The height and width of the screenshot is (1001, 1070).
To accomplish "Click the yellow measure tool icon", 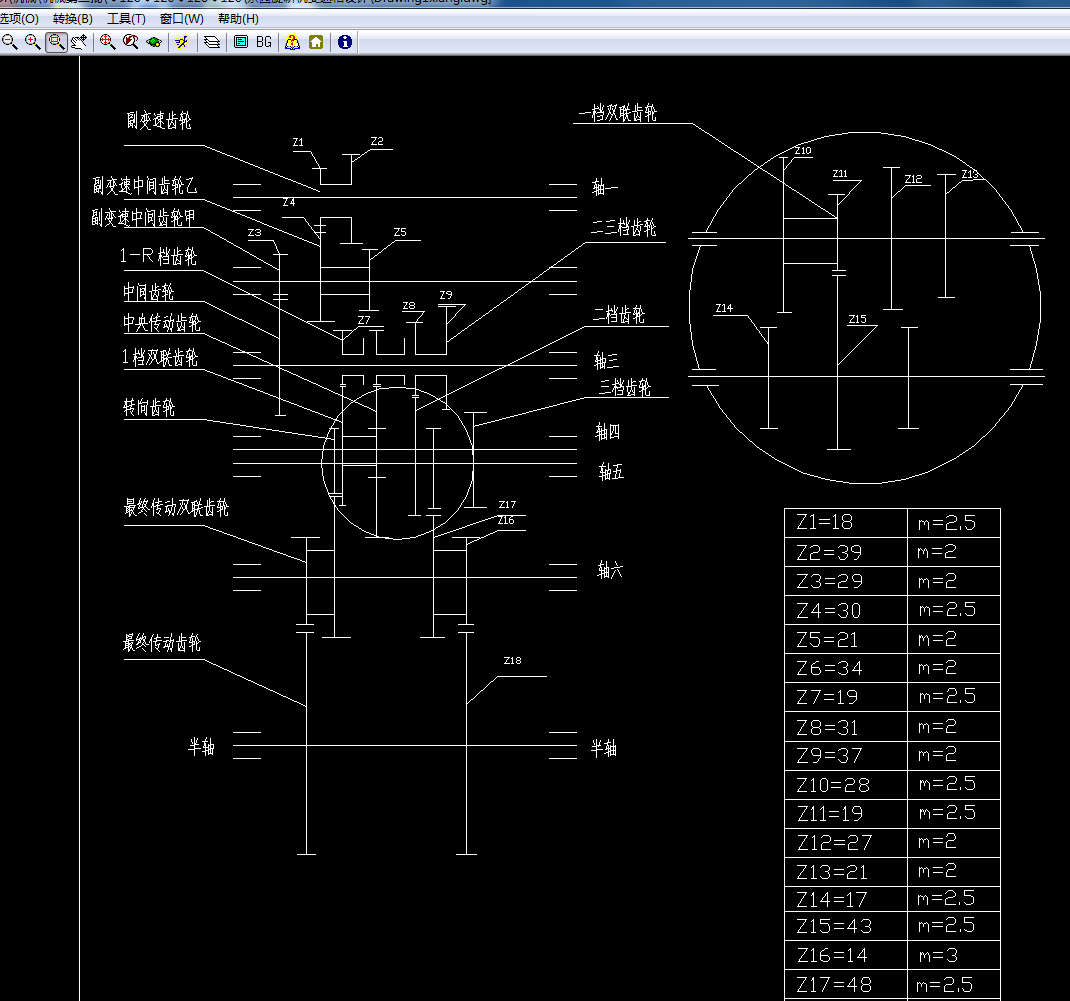I will pos(182,42).
